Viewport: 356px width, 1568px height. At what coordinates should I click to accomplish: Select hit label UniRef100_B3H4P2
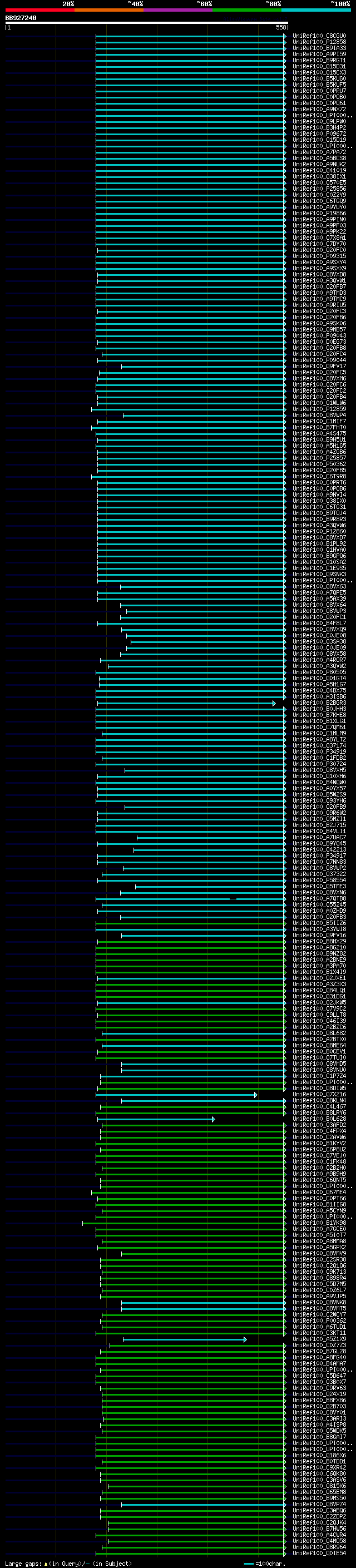(x=319, y=128)
